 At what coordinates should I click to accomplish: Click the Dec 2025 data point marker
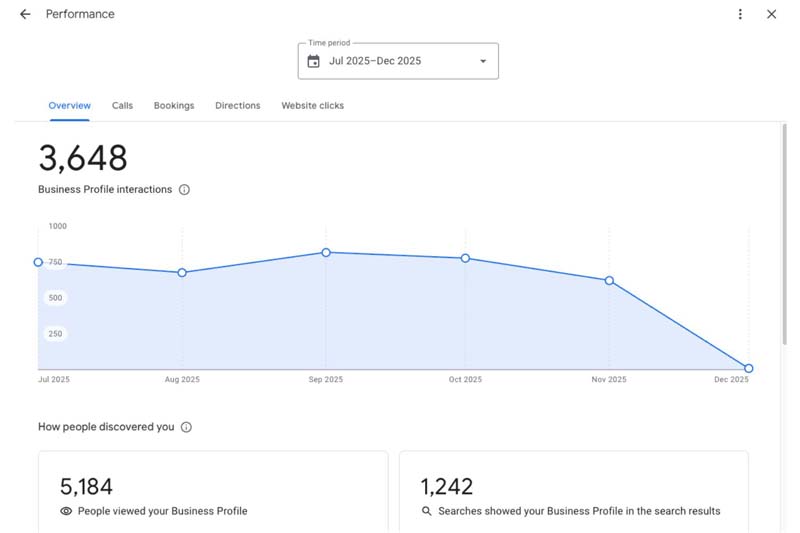tap(748, 368)
